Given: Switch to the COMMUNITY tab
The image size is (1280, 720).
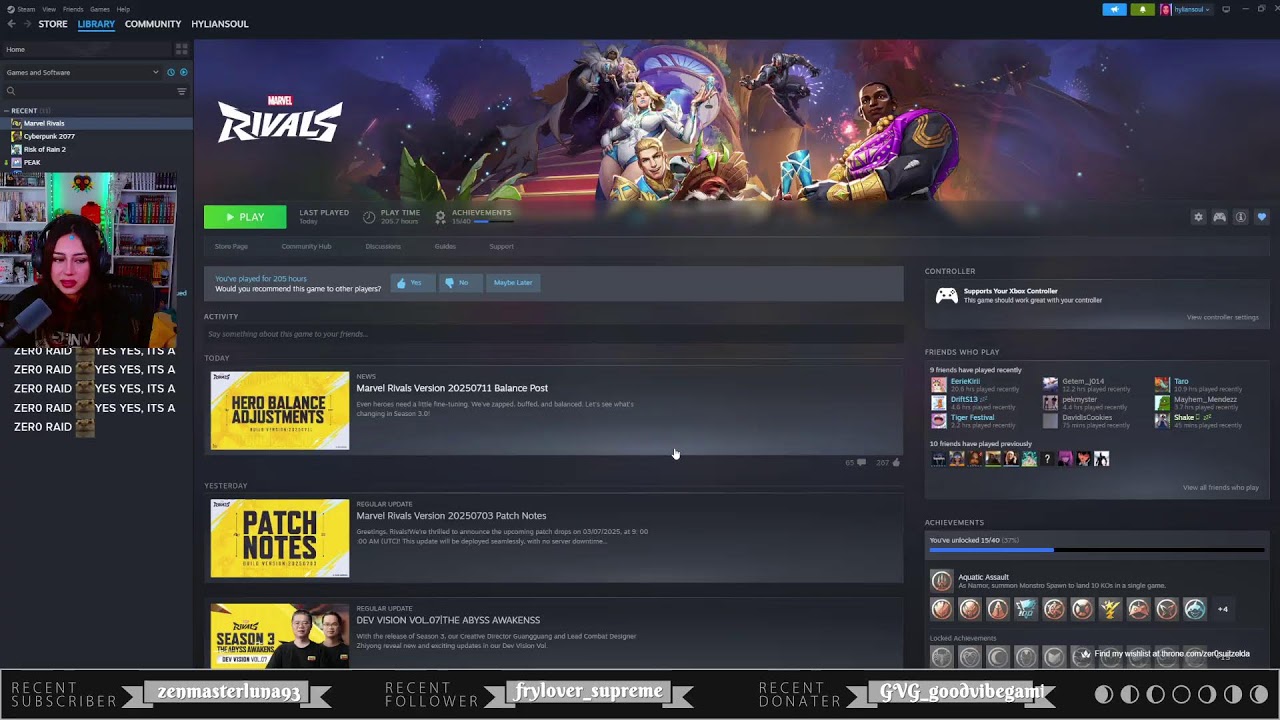Looking at the screenshot, I should coord(153,24).
